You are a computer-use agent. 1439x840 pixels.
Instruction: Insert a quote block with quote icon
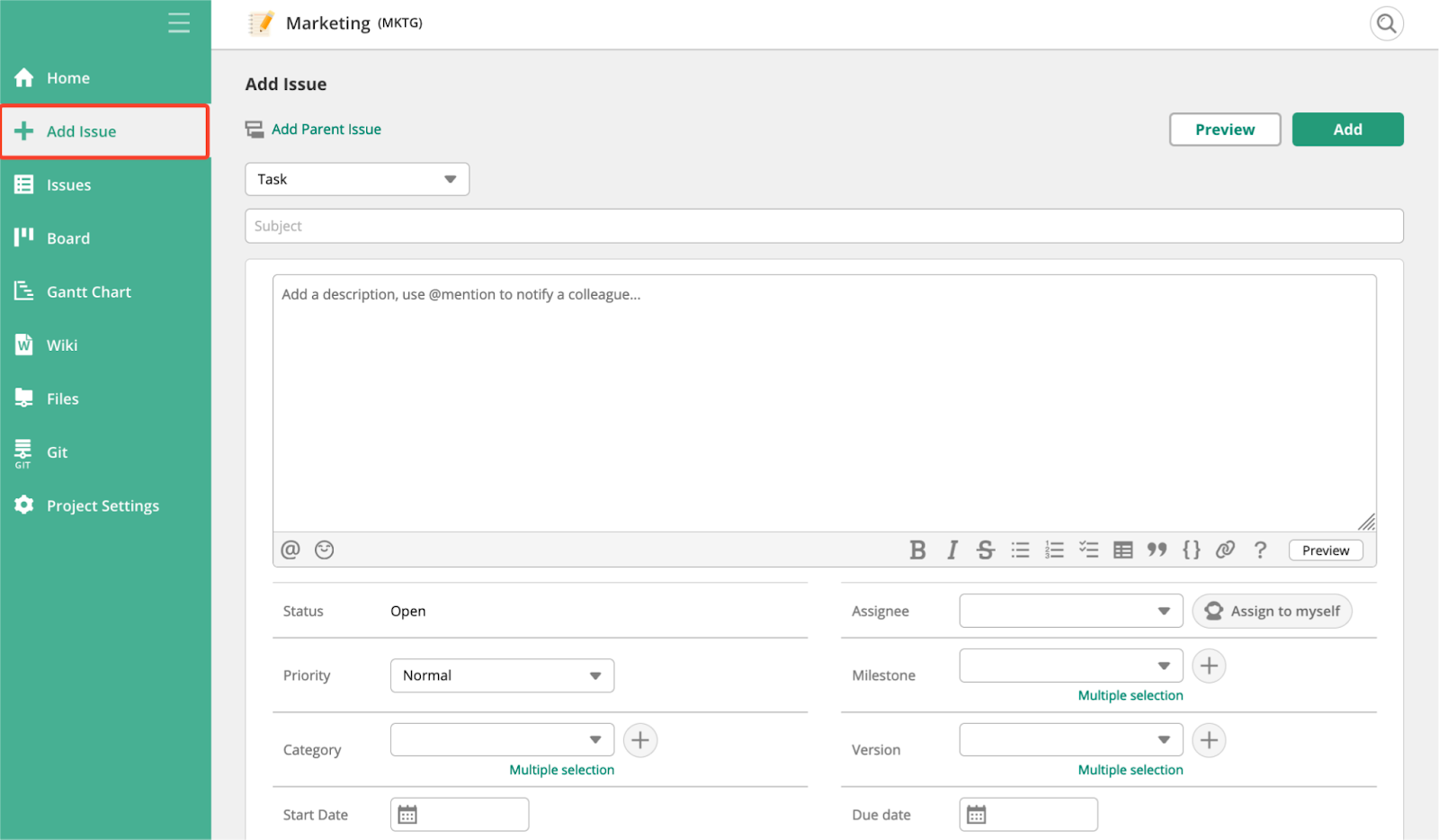1157,550
